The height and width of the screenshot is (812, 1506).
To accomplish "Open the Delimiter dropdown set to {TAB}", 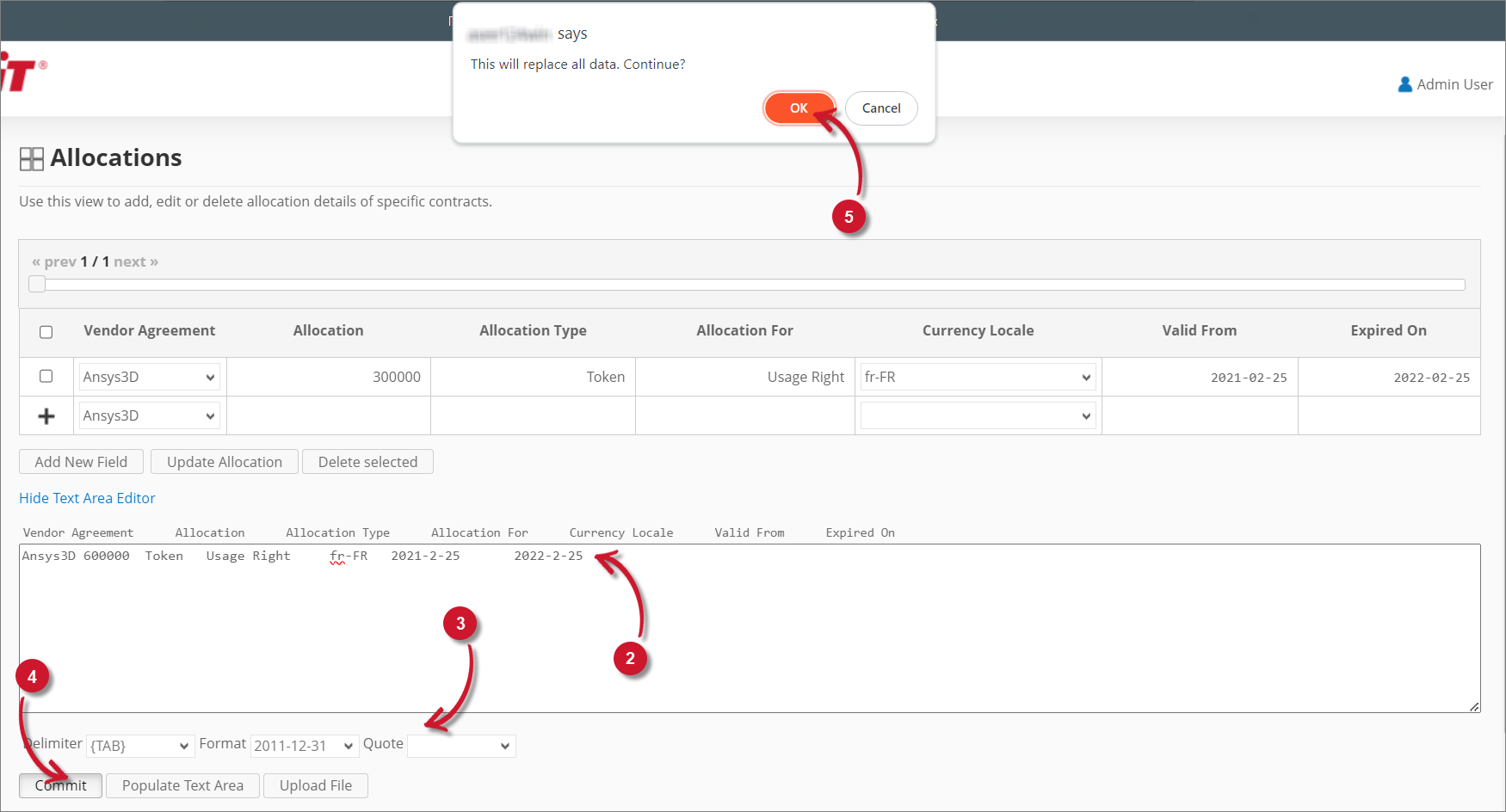I will (139, 746).
